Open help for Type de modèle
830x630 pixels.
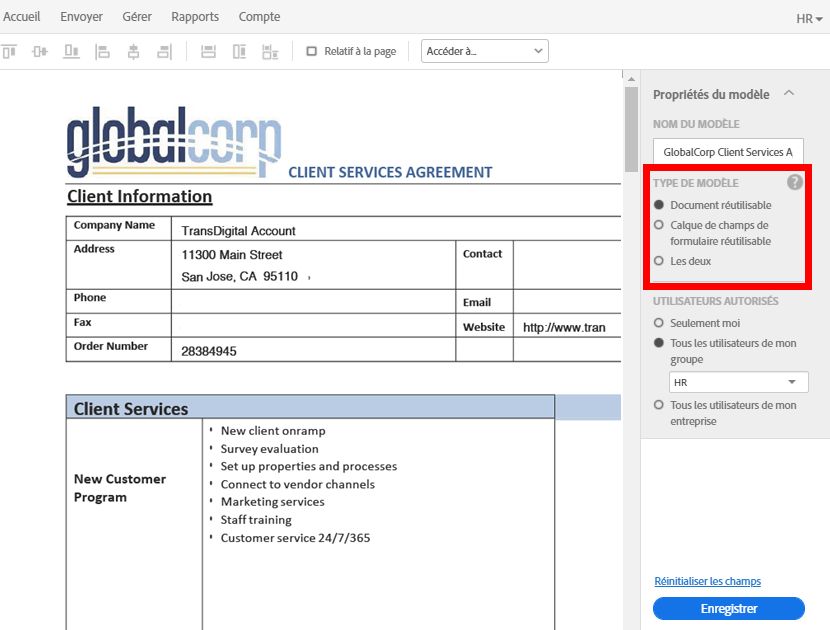795,182
